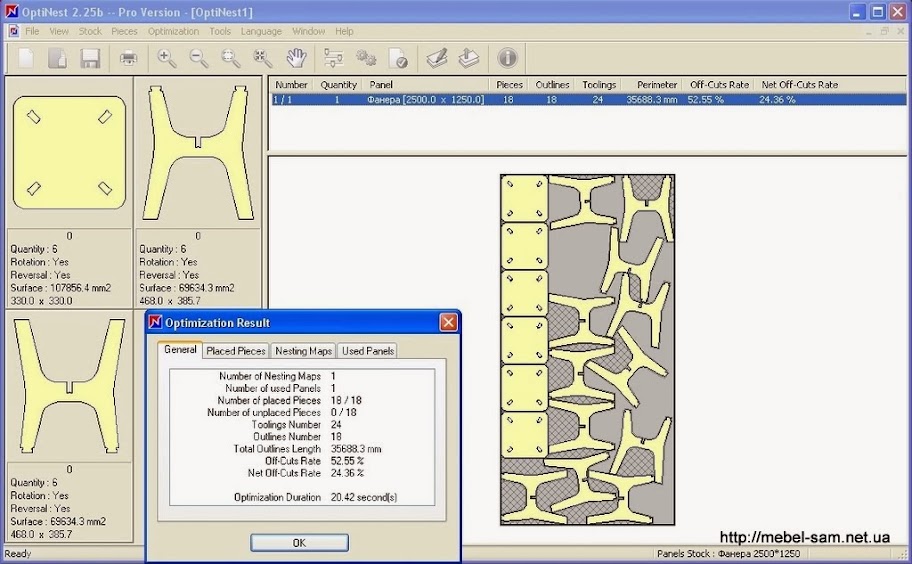This screenshot has width=912, height=564.
Task: Click the New document toolbar icon
Action: click(x=27, y=58)
